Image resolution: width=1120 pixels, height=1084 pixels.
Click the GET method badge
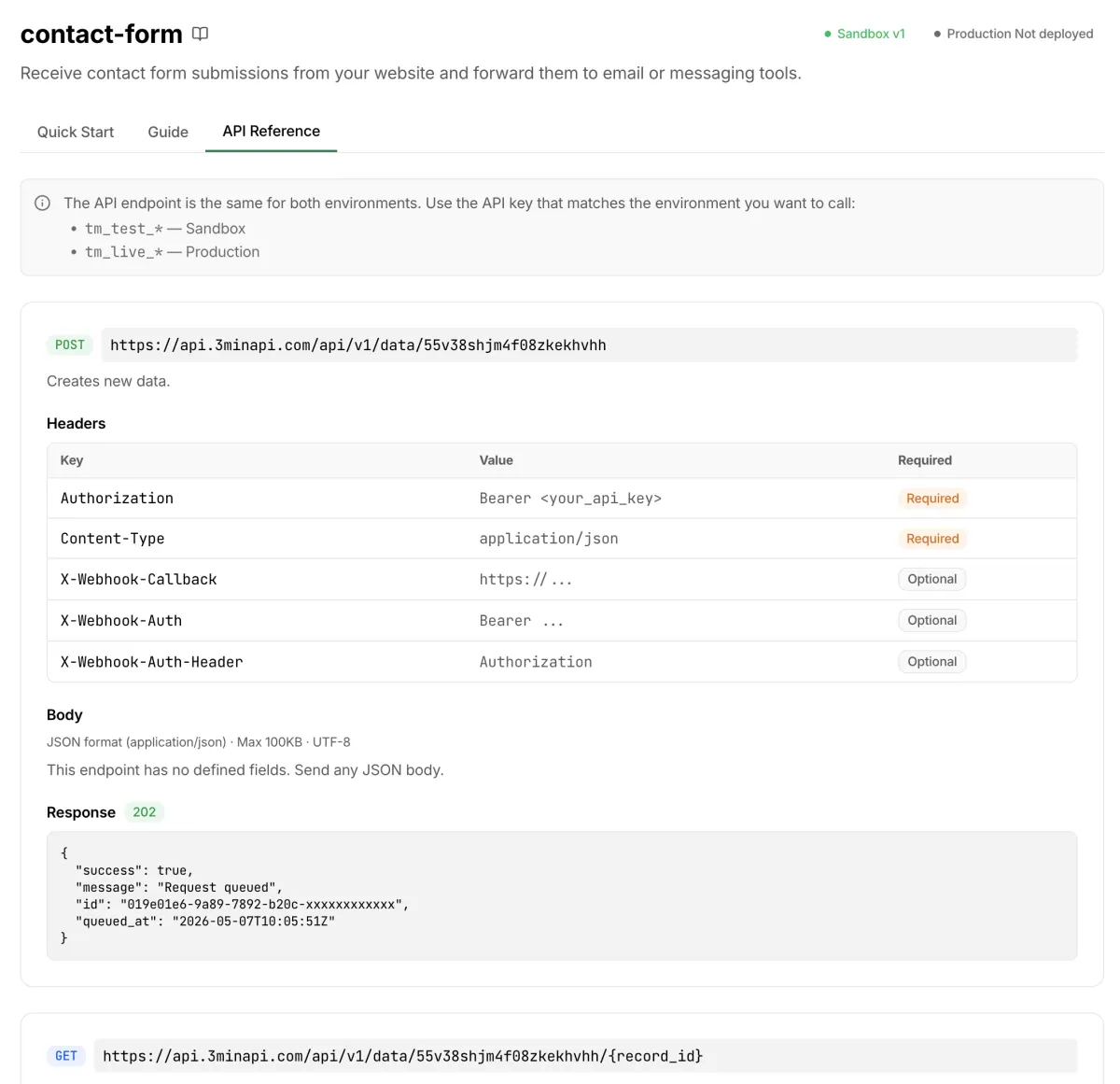[66, 1056]
